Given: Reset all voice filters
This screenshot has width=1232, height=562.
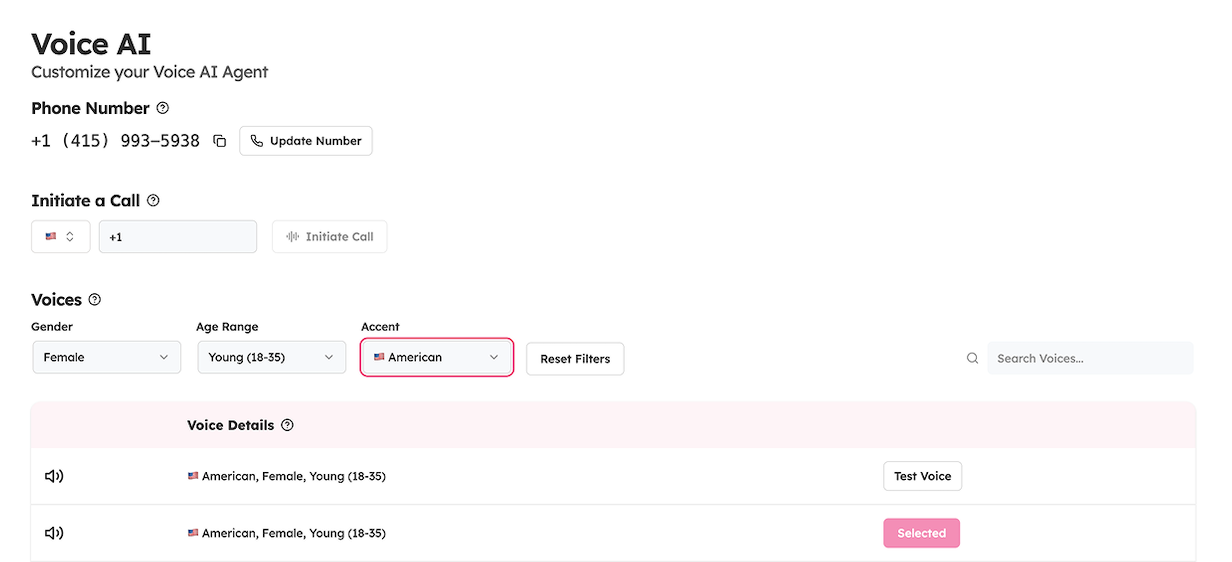Looking at the screenshot, I should (575, 359).
